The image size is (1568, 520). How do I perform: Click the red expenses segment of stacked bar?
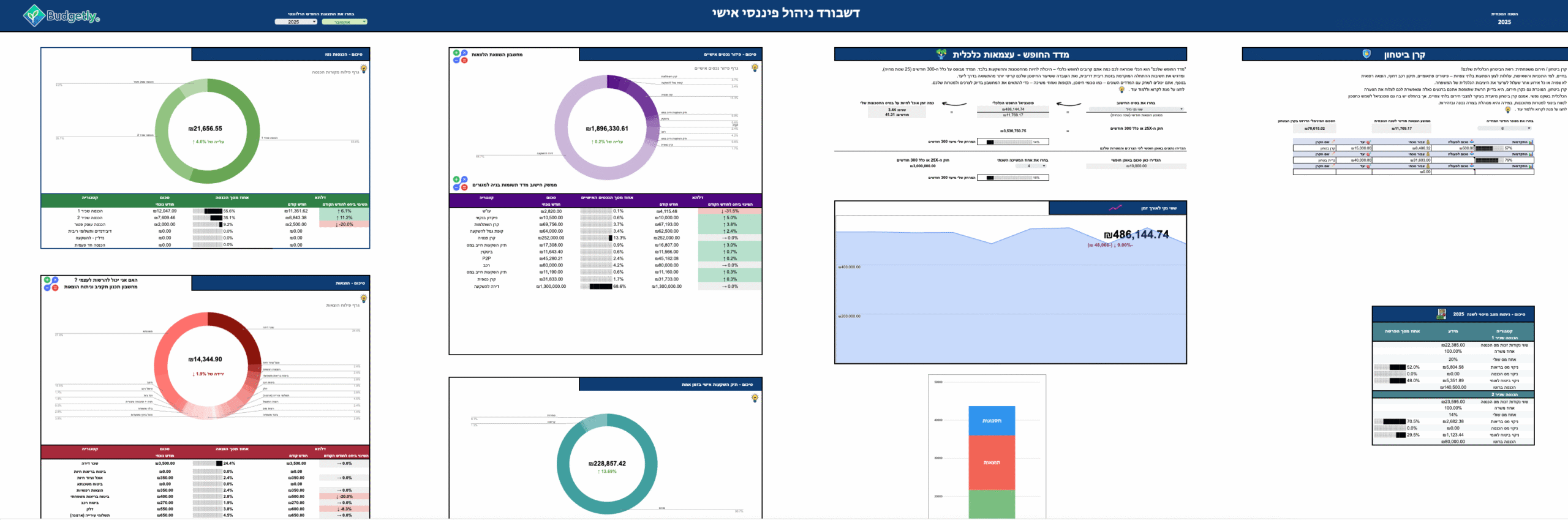(x=991, y=462)
